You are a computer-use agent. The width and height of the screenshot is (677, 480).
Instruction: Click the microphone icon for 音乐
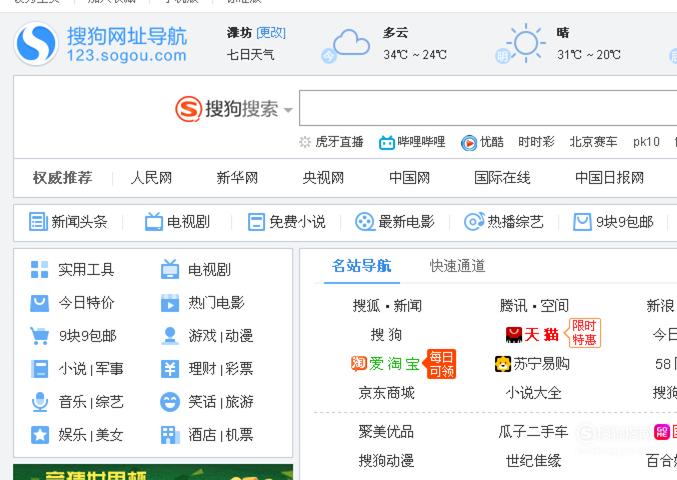(x=40, y=402)
